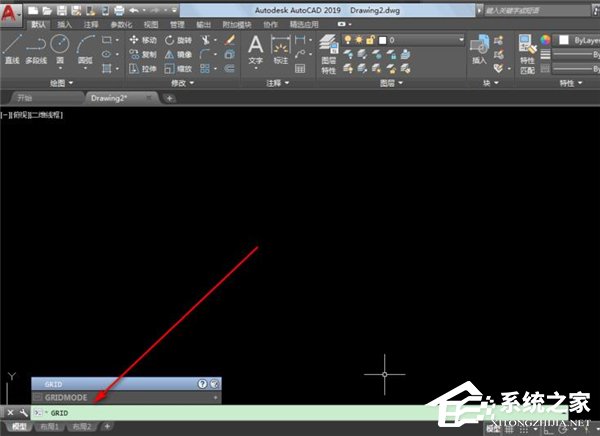Open customization wrench icon beside command line
The image size is (600, 436).
23,413
